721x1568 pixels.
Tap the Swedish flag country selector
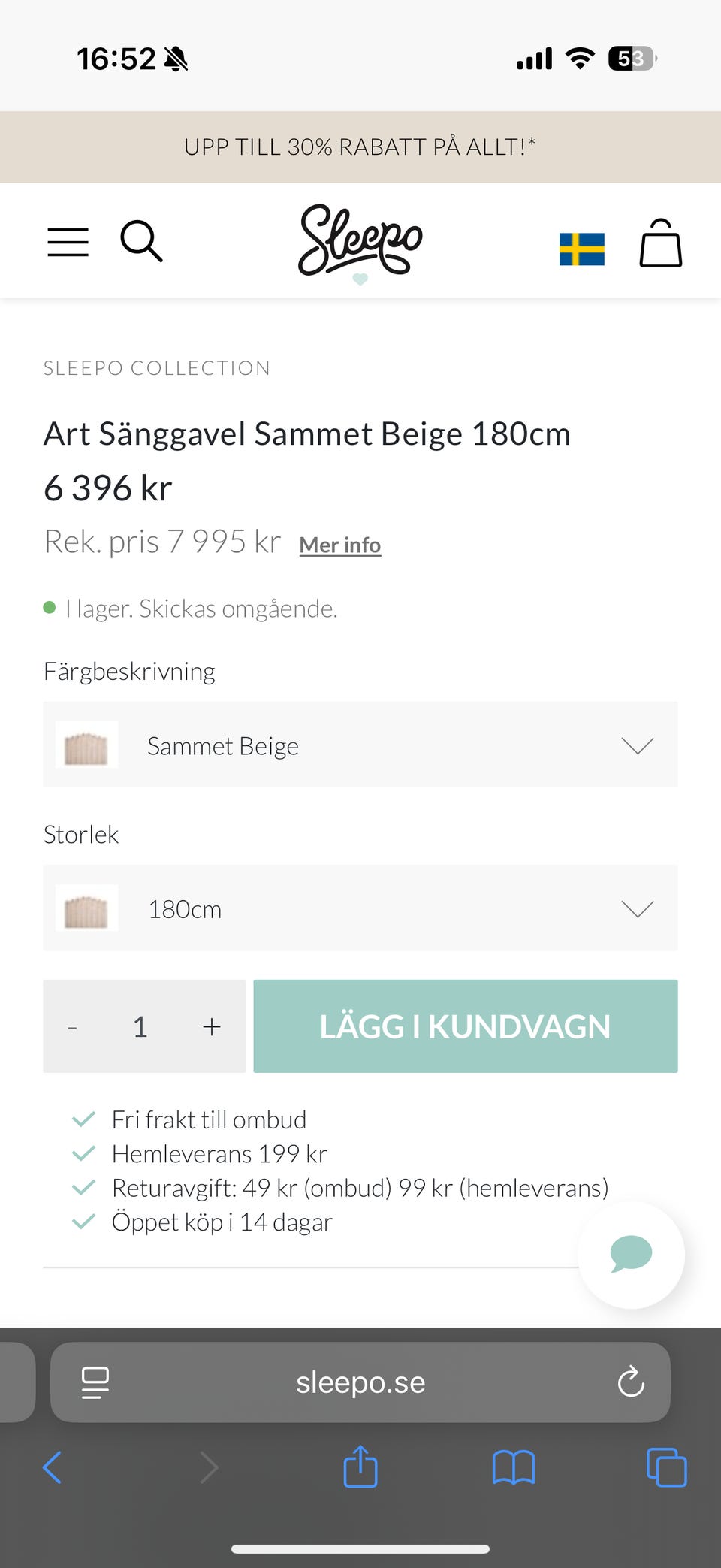click(x=581, y=249)
